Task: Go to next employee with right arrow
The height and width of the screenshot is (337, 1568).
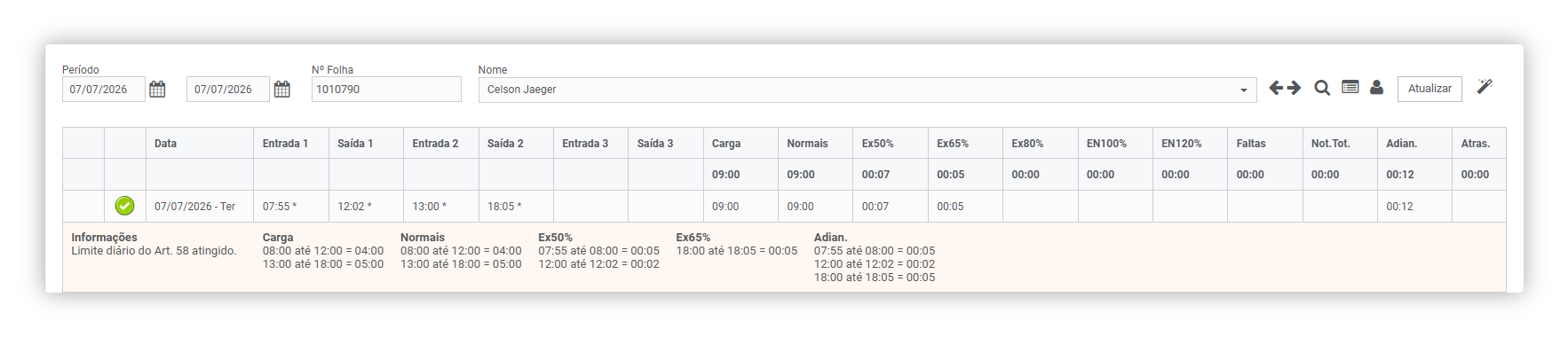Action: pyautogui.click(x=1294, y=88)
